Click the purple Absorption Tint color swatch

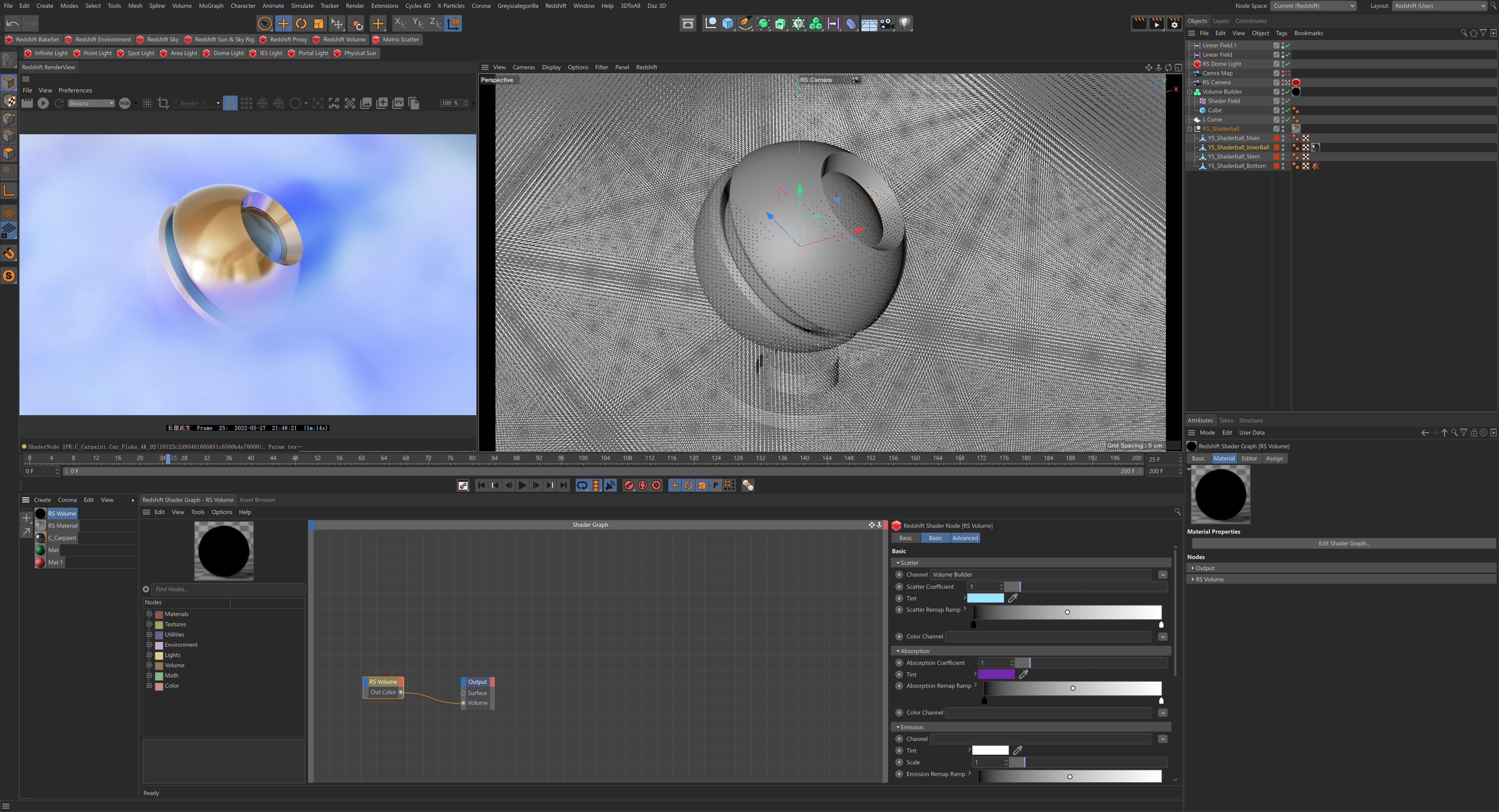pyautogui.click(x=996, y=674)
